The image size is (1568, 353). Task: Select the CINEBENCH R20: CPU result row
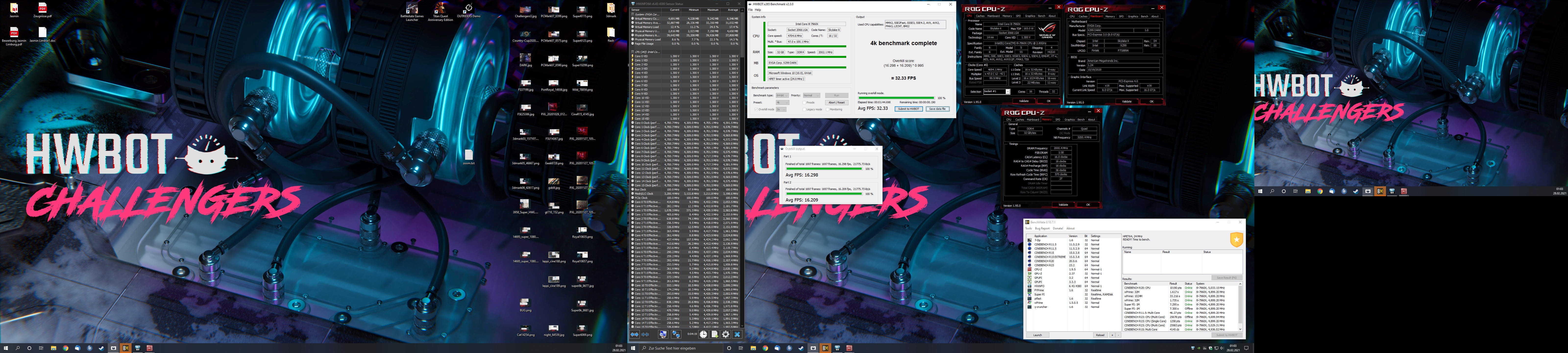pyautogui.click(x=1181, y=288)
